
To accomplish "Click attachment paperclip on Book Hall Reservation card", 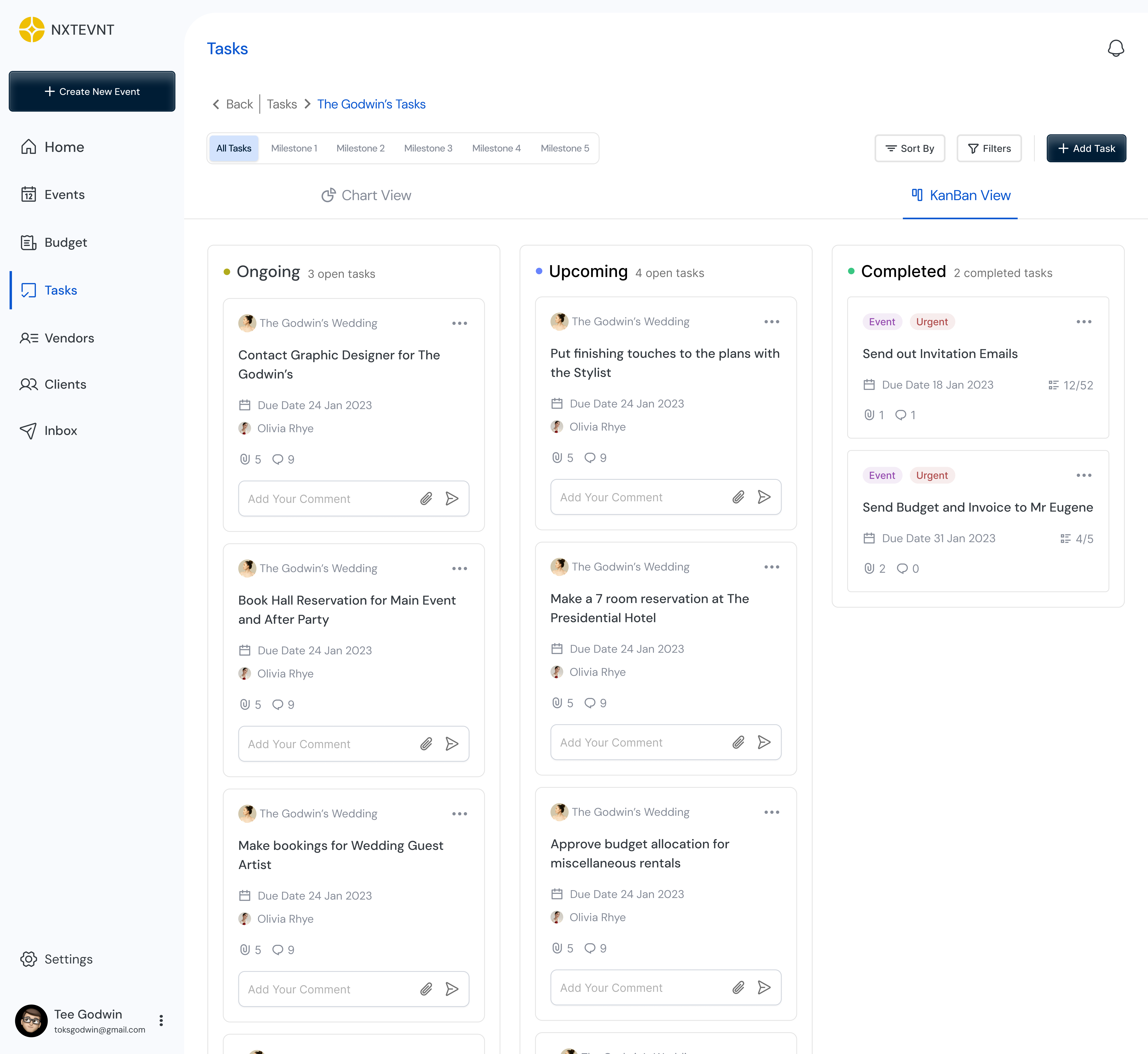I will [x=426, y=744].
